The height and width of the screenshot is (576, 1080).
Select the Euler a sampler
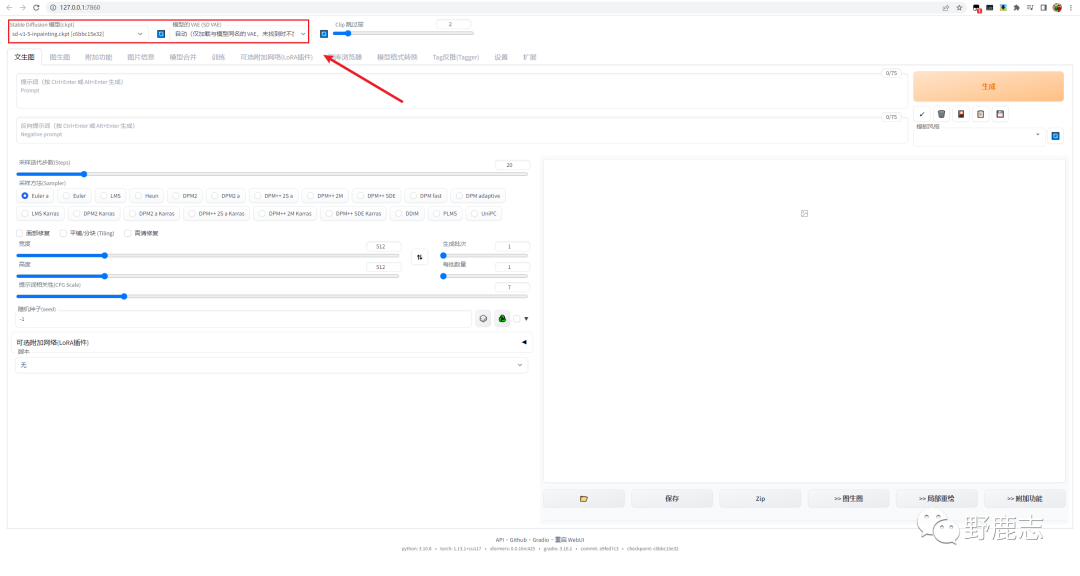[34, 196]
